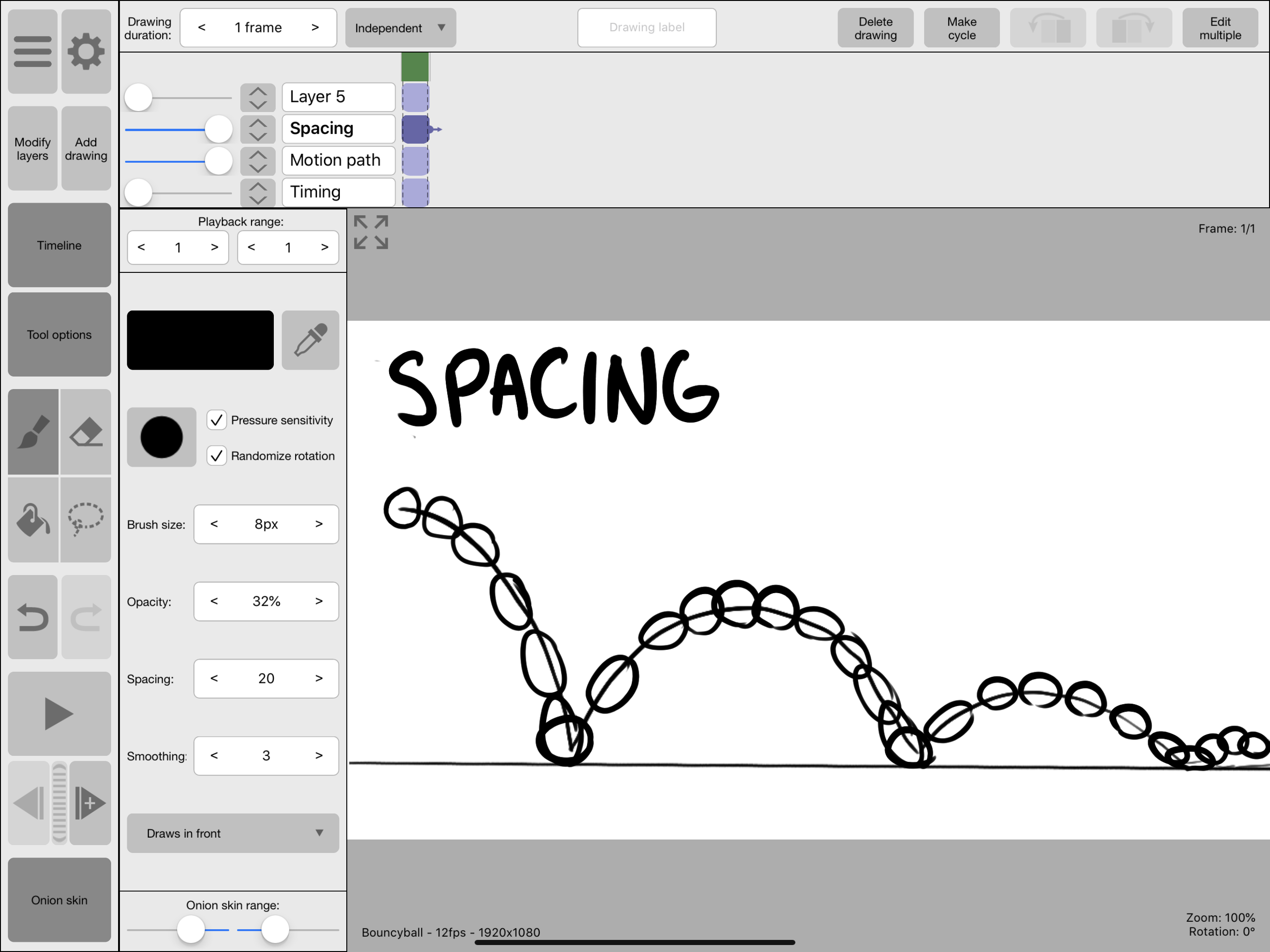This screenshot has width=1270, height=952.
Task: Click the eyedropper color picker icon
Action: click(310, 340)
